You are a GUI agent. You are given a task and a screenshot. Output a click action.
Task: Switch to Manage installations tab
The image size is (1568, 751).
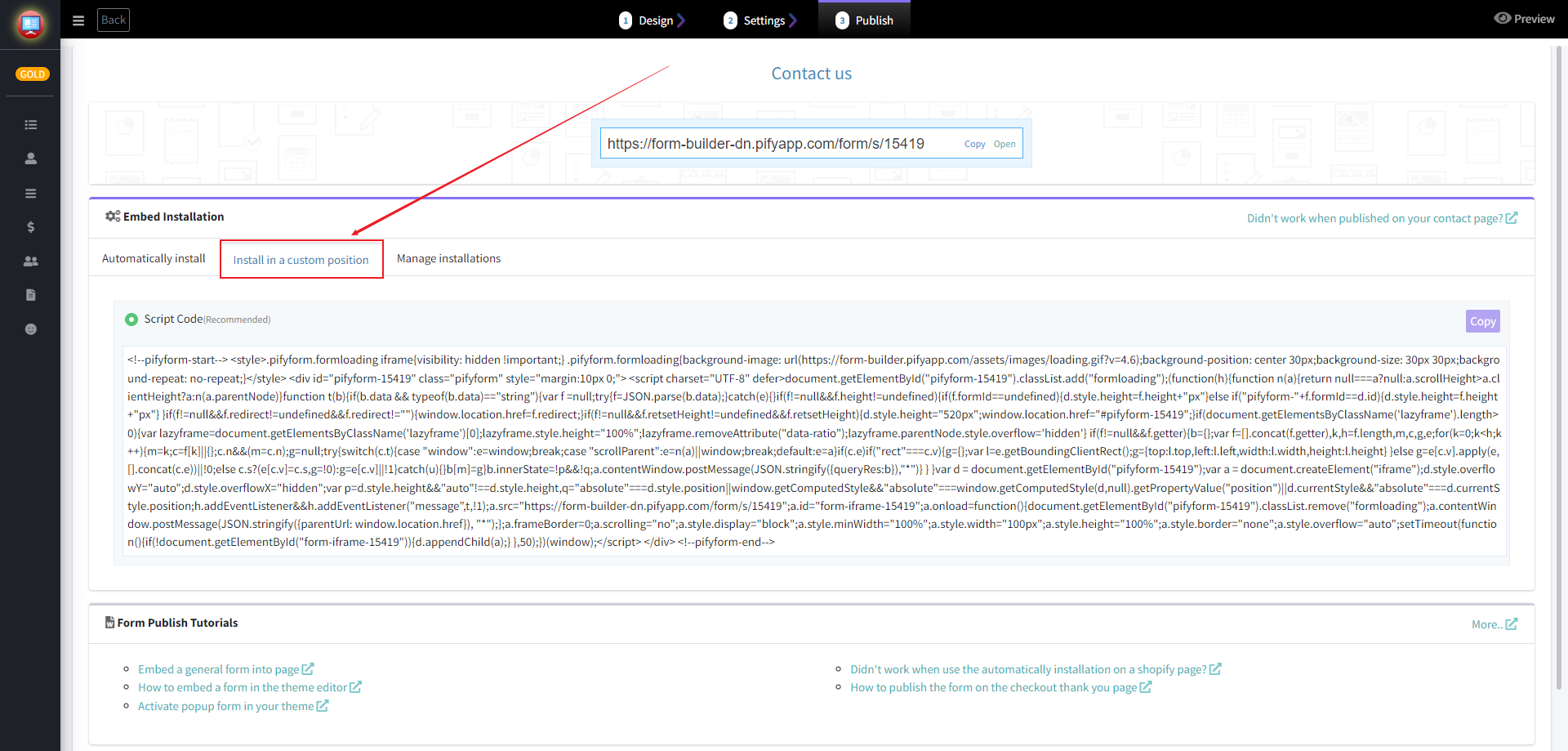(x=448, y=258)
